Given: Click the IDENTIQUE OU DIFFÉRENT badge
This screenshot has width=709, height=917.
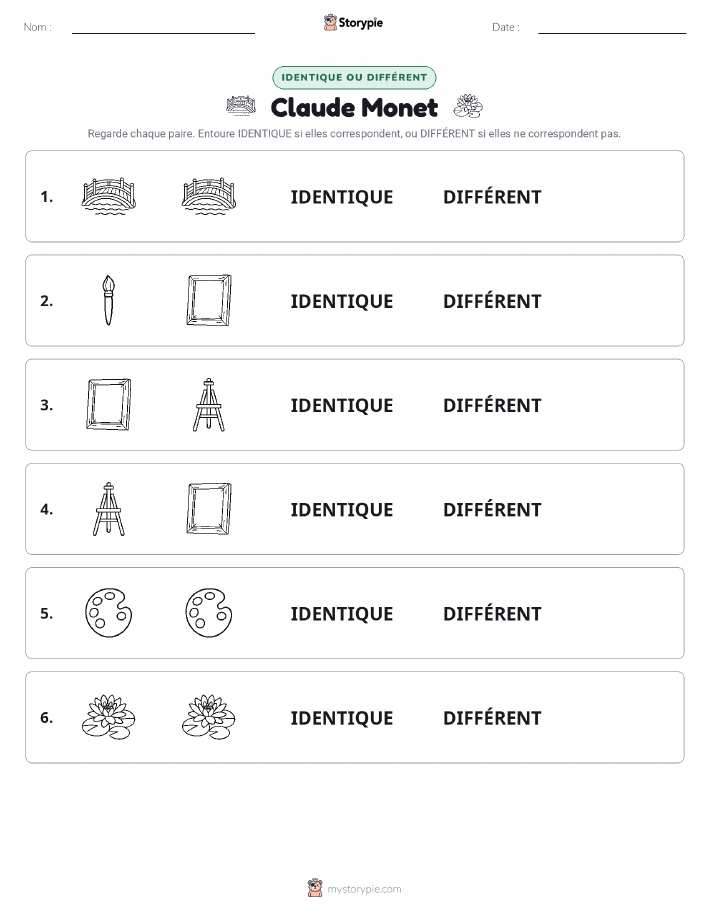Looking at the screenshot, I should point(354,77).
